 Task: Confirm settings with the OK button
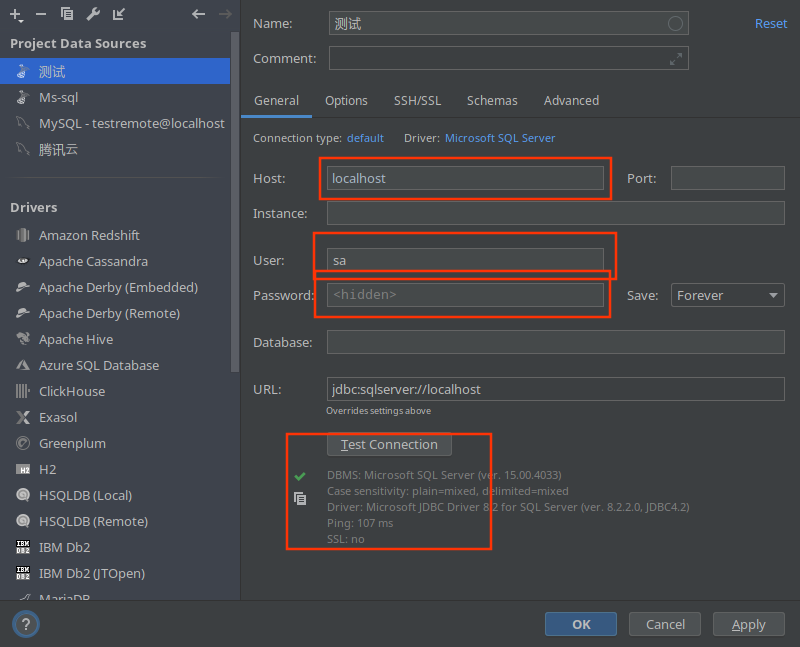pyautogui.click(x=580, y=623)
